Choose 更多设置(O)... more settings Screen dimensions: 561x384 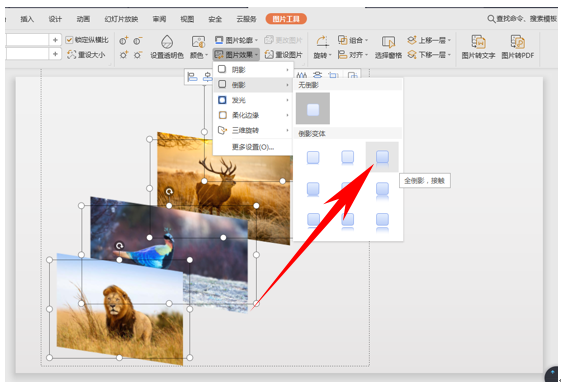(253, 147)
